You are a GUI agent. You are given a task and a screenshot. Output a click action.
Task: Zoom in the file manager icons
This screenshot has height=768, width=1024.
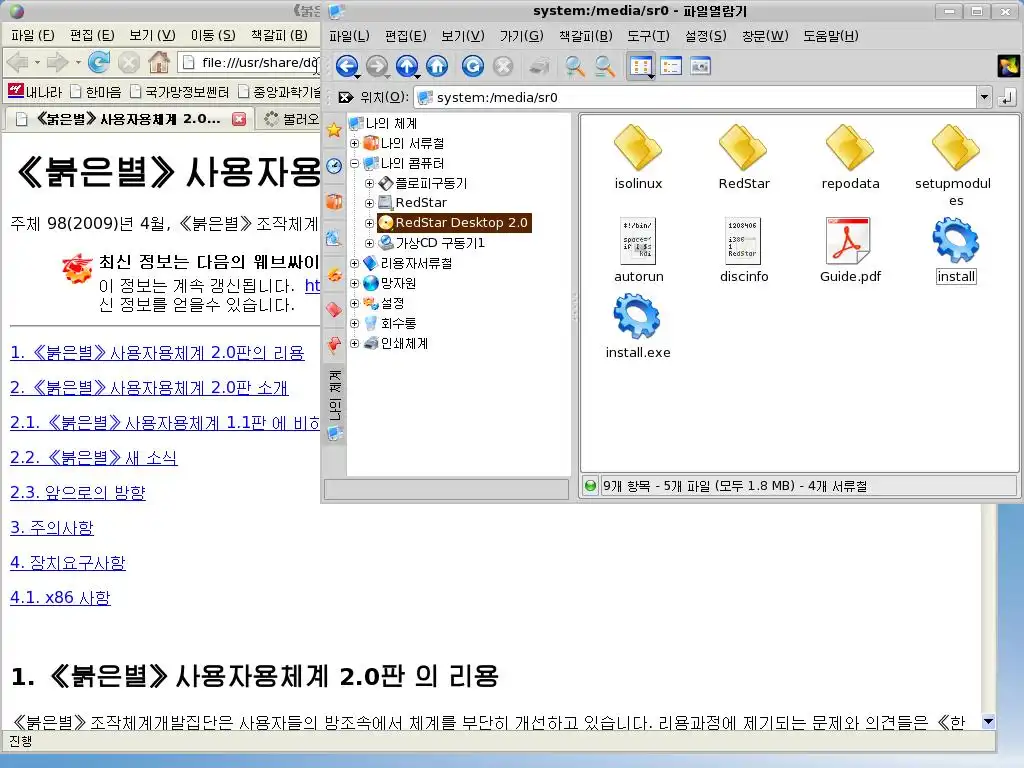(575, 66)
